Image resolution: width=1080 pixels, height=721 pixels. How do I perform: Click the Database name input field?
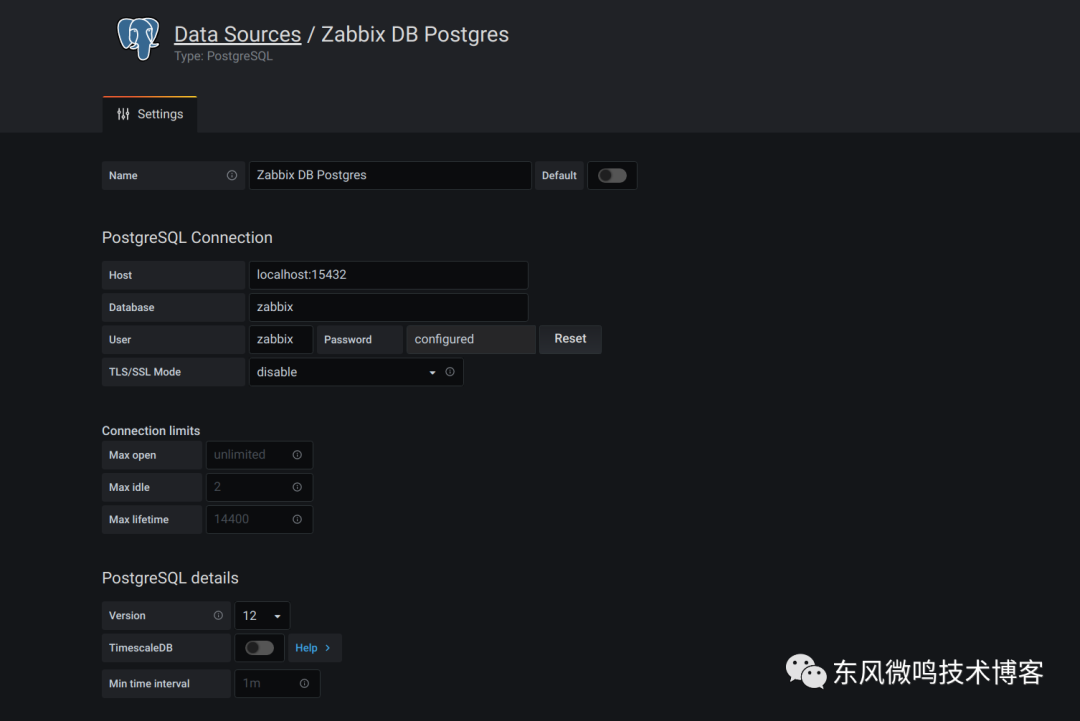point(388,307)
